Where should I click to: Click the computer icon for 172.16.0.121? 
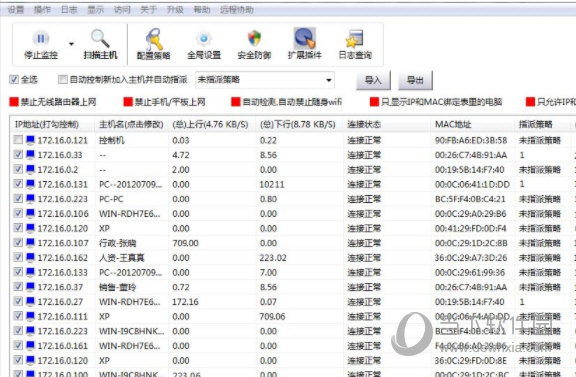click(30, 140)
